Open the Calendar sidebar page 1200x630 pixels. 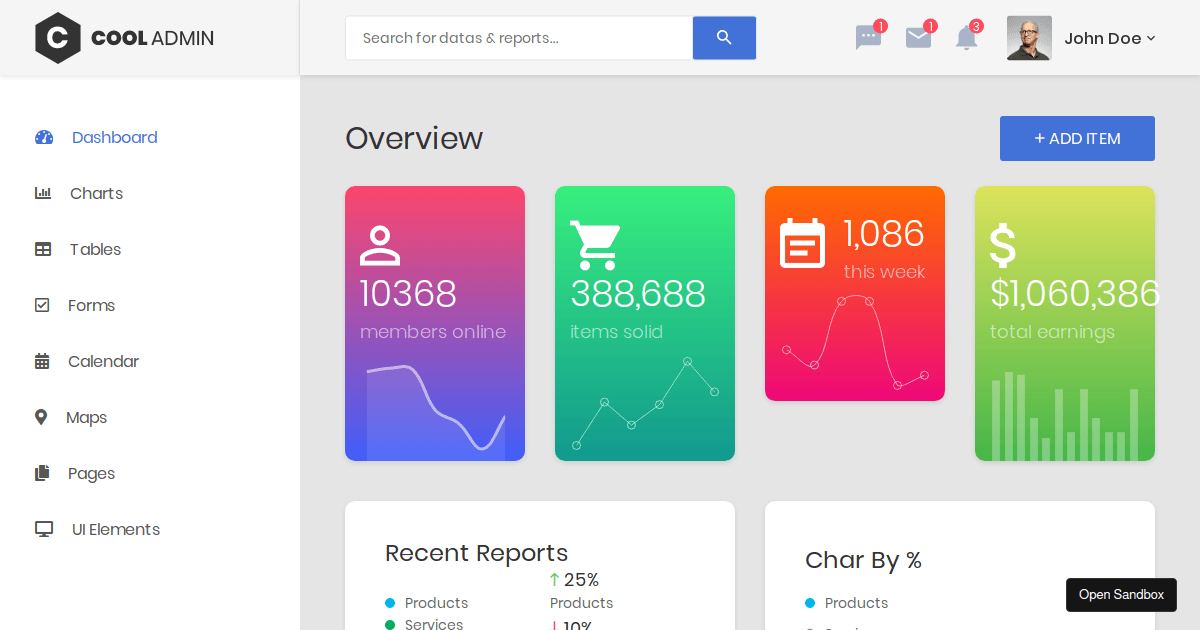coord(103,362)
